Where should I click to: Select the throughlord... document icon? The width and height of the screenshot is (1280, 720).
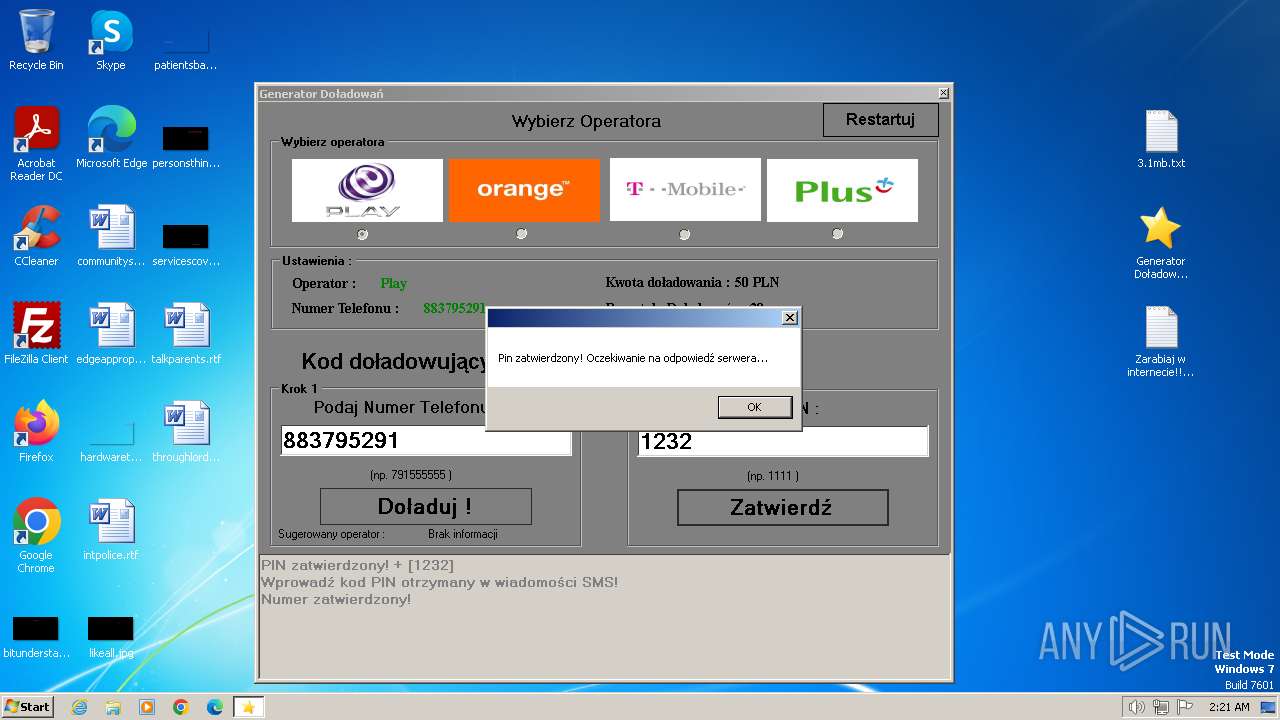[186, 432]
